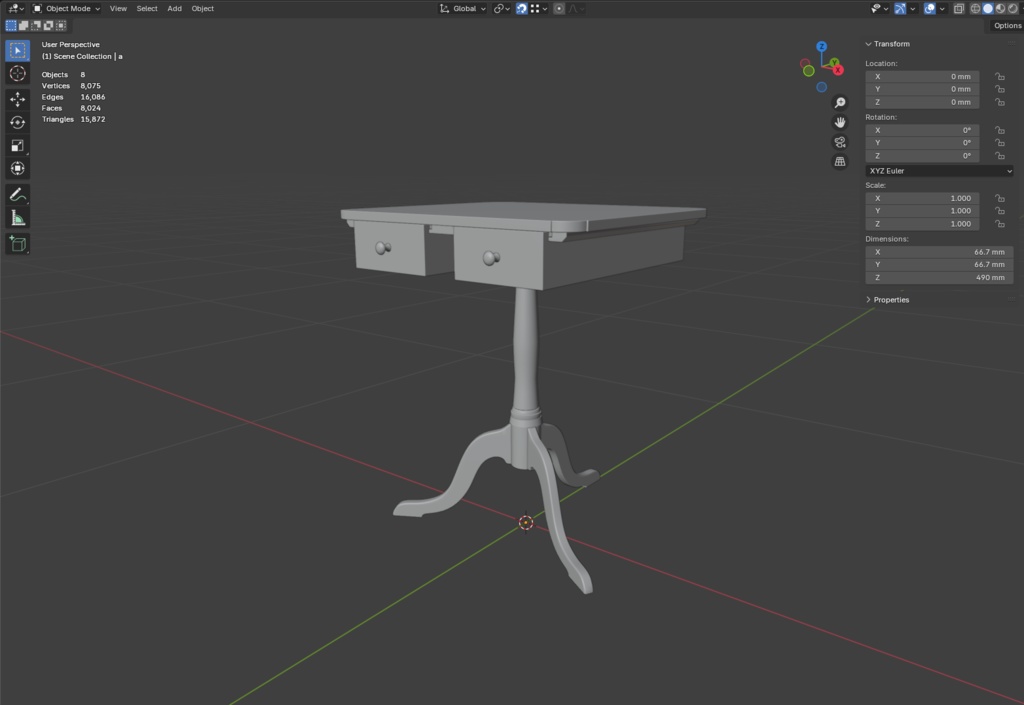
Task: Switch to wireframe viewport shading
Action: click(x=976, y=8)
